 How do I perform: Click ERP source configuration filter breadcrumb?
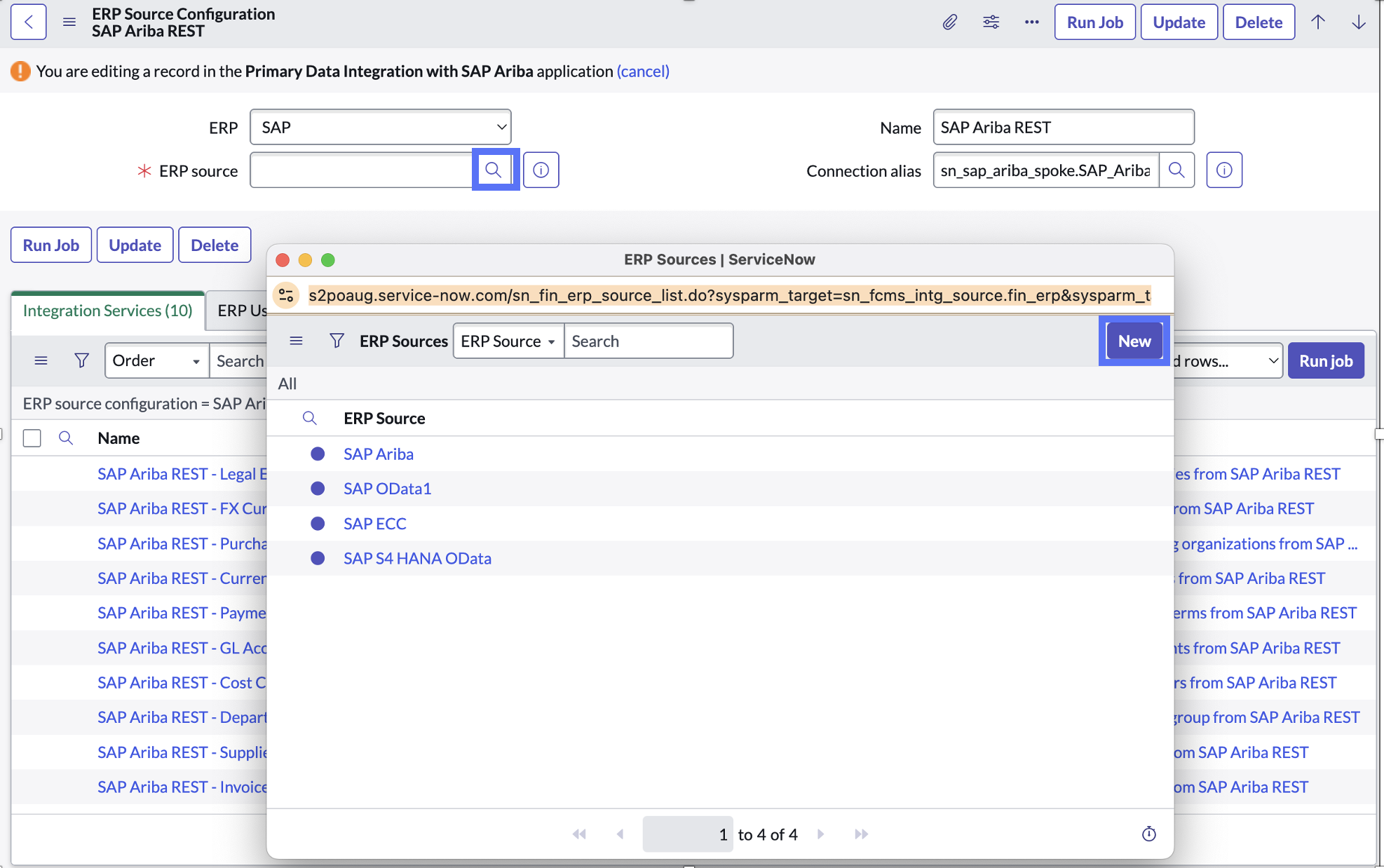pyautogui.click(x=144, y=404)
